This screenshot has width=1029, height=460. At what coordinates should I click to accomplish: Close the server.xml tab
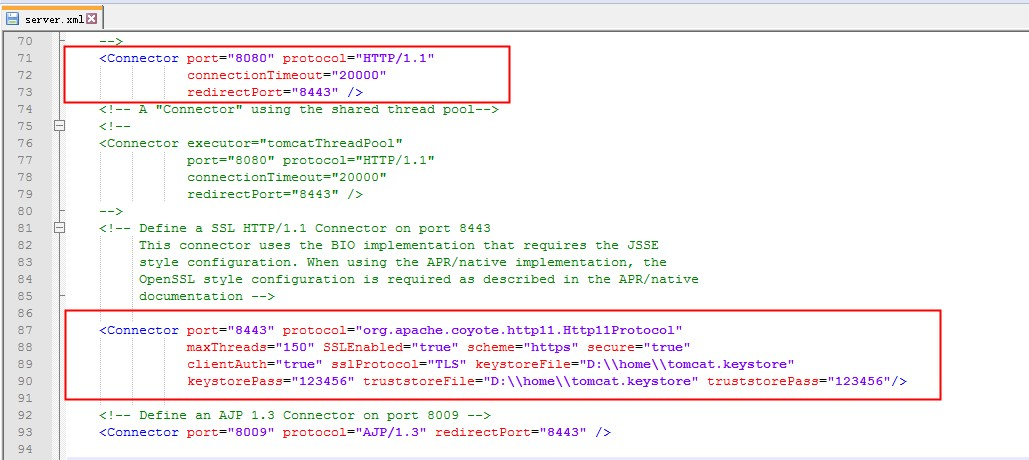(x=91, y=18)
